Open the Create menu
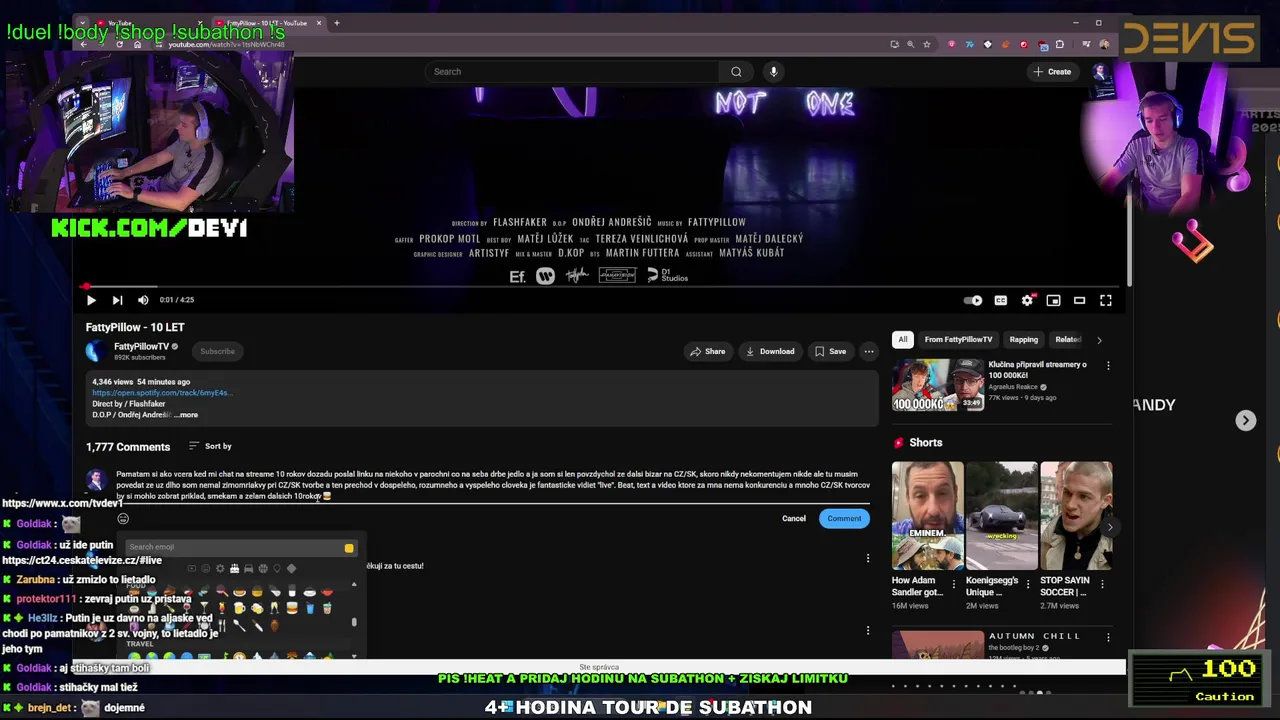 point(1052,72)
